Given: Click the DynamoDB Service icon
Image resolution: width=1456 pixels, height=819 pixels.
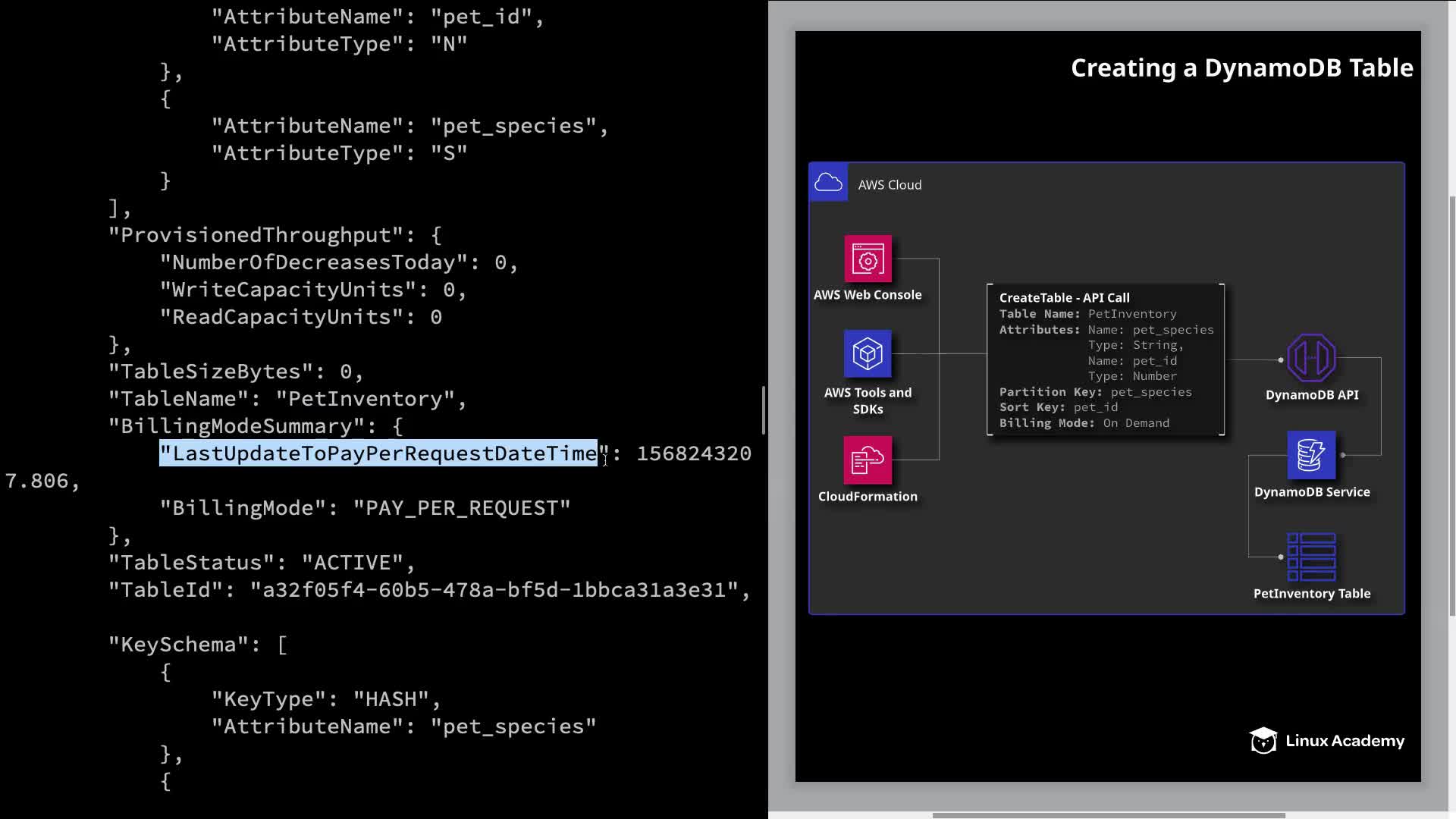Looking at the screenshot, I should click(1311, 455).
